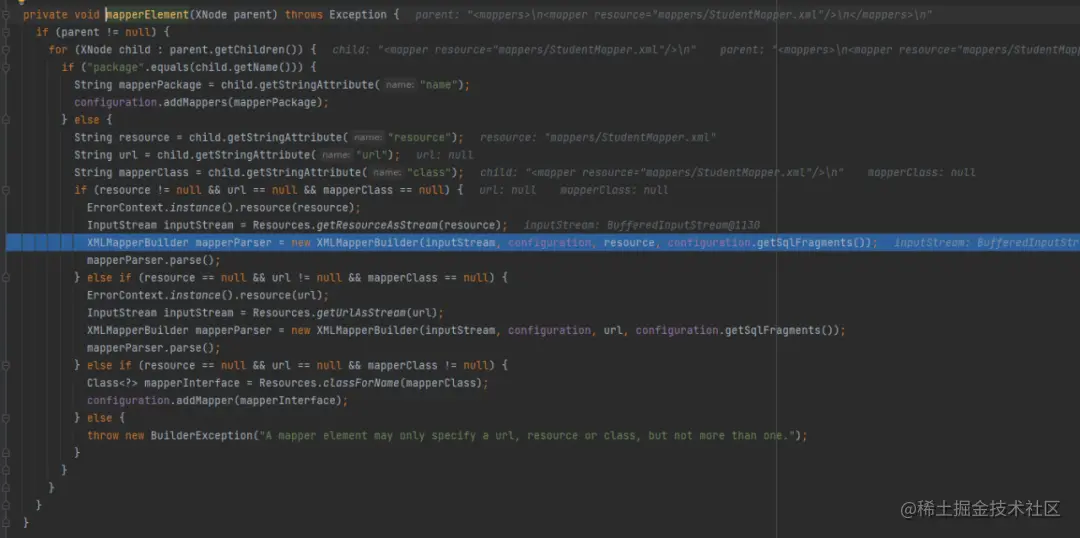Click the "url" string literal argument
The image size is (1080, 538).
pos(372,155)
